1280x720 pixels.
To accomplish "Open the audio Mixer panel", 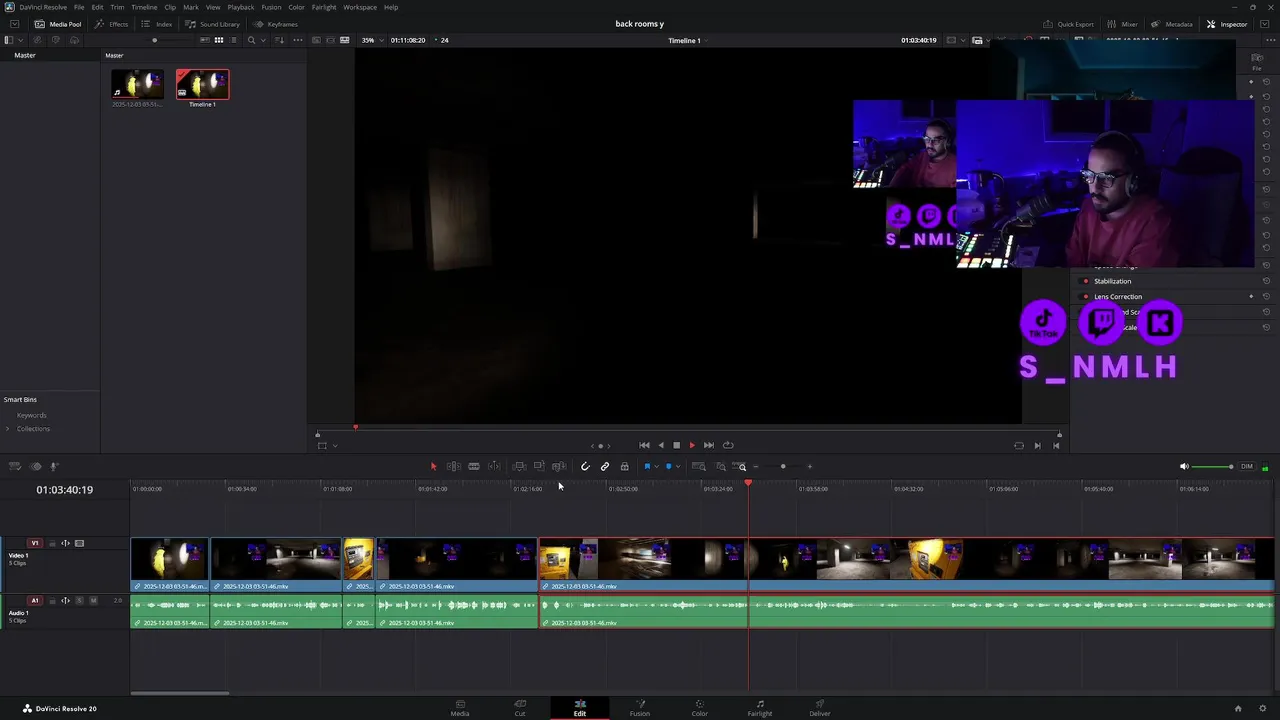I will click(x=1122, y=24).
